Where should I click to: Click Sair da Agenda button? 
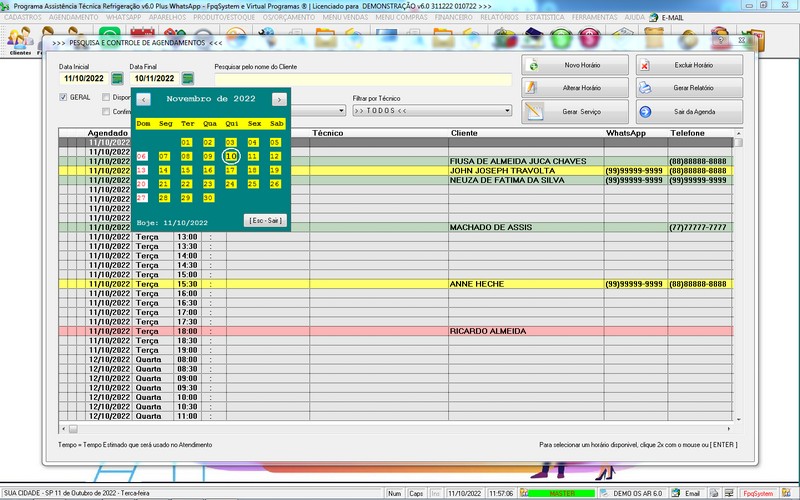point(689,112)
